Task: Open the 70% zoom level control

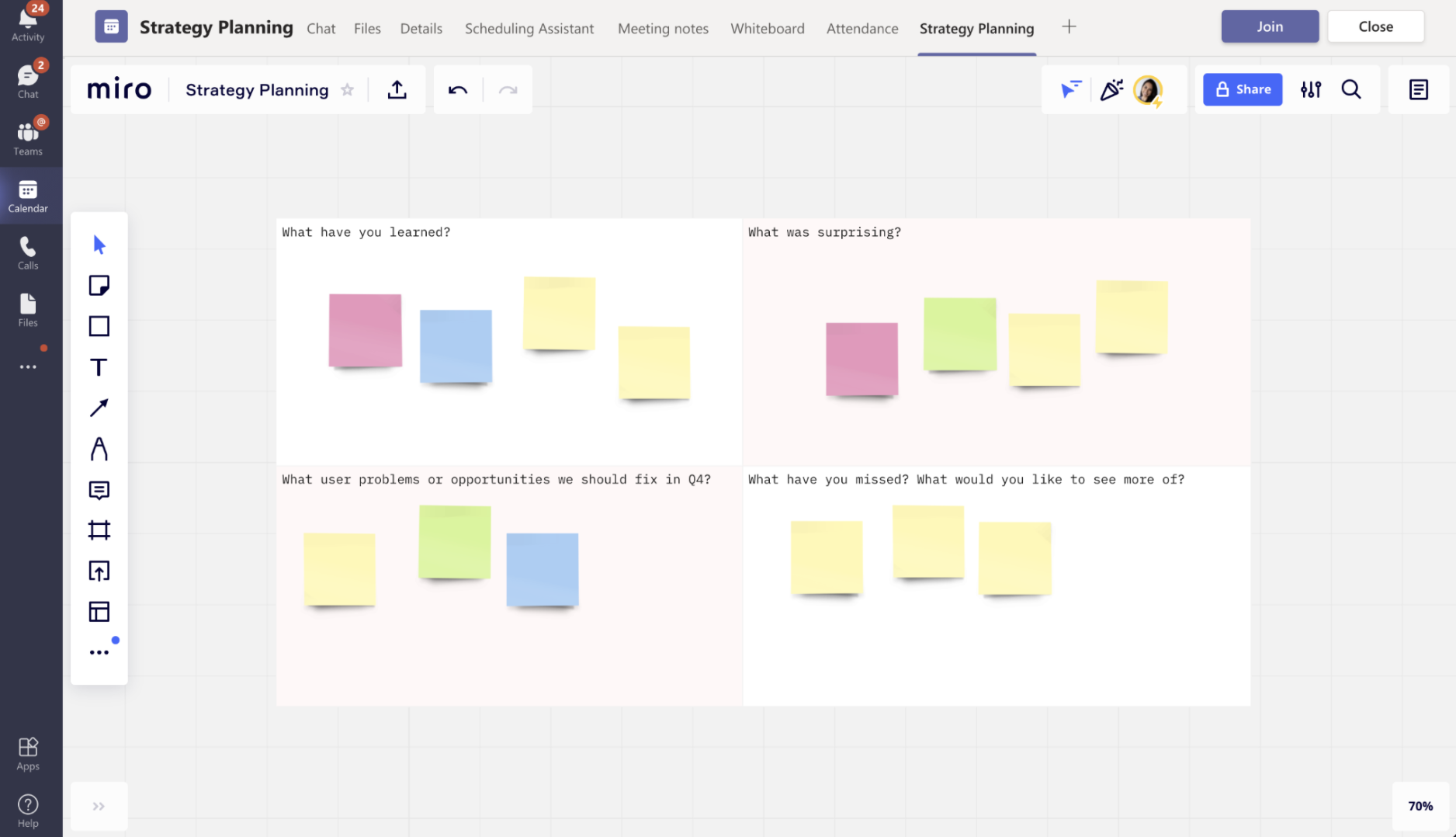Action: click(x=1420, y=806)
